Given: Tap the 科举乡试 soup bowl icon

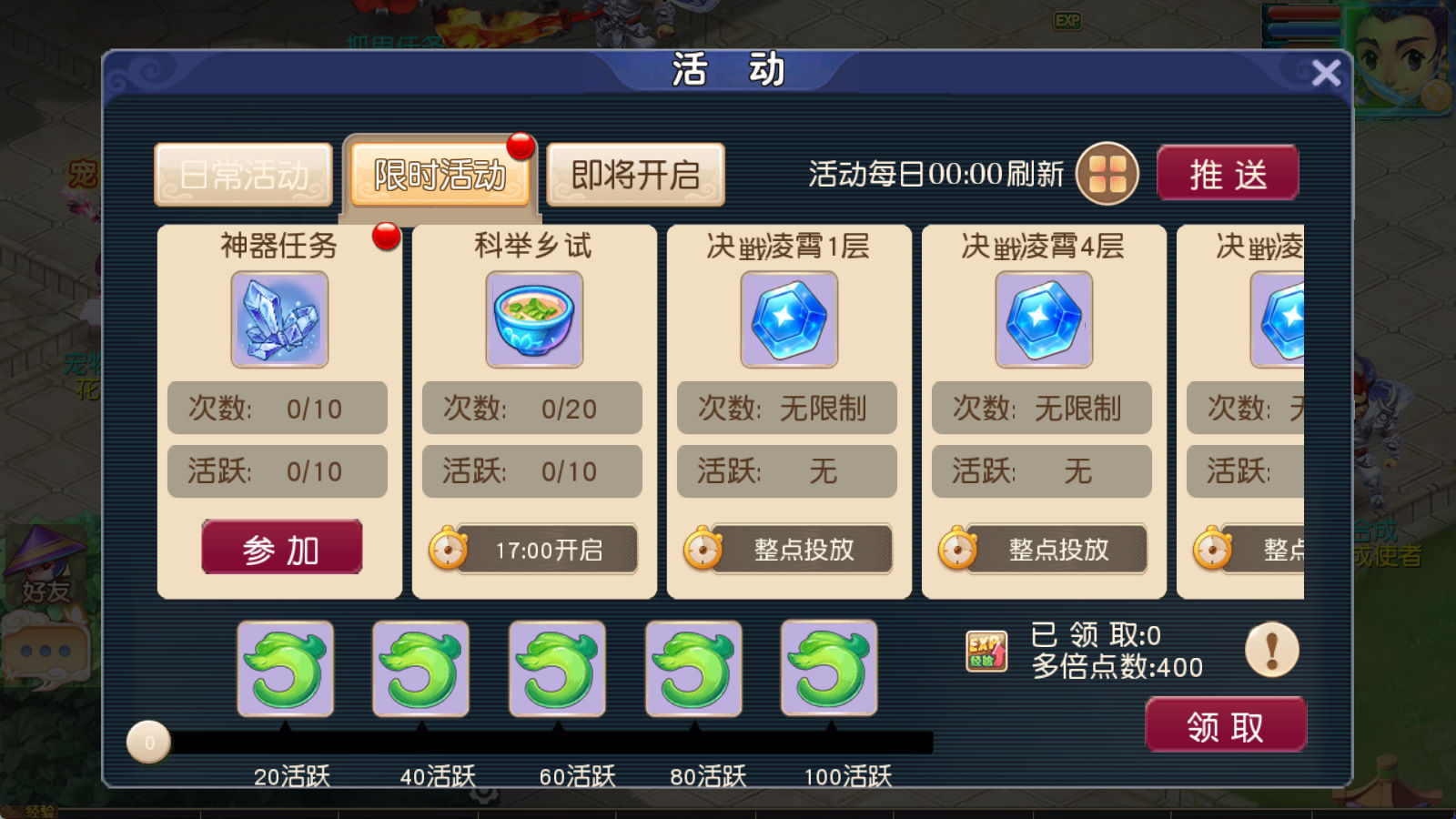Looking at the screenshot, I should (534, 319).
